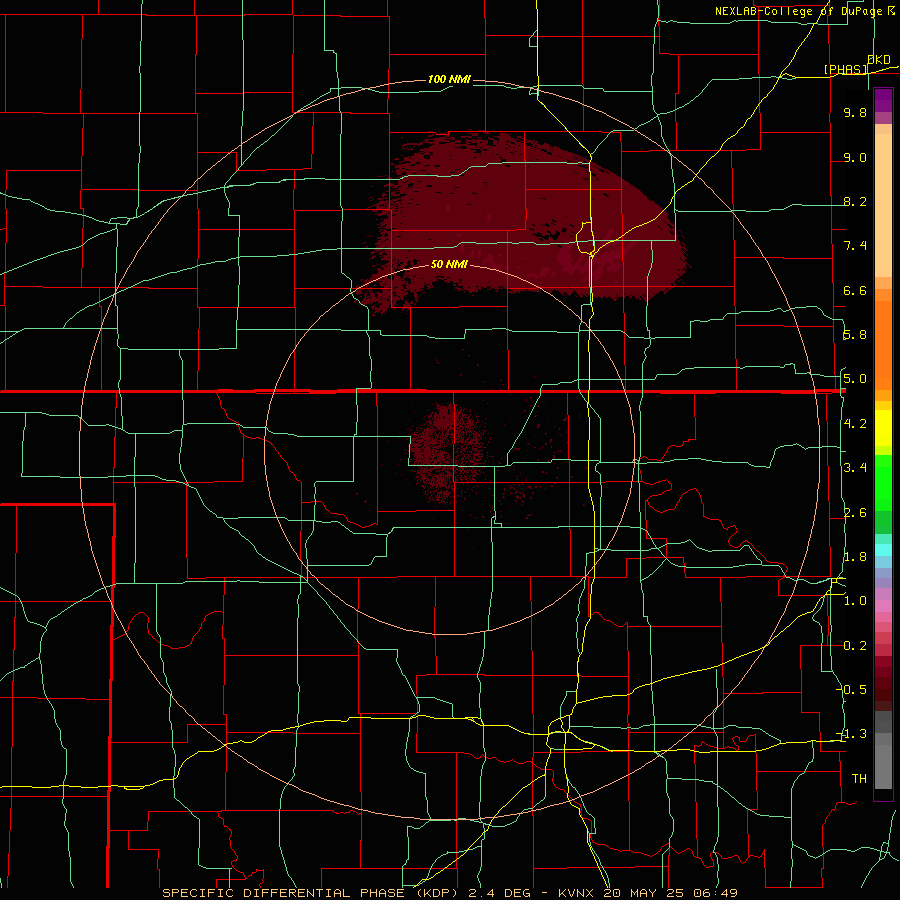
Task: Click the 1.0 value on color scale
Action: coord(855,601)
